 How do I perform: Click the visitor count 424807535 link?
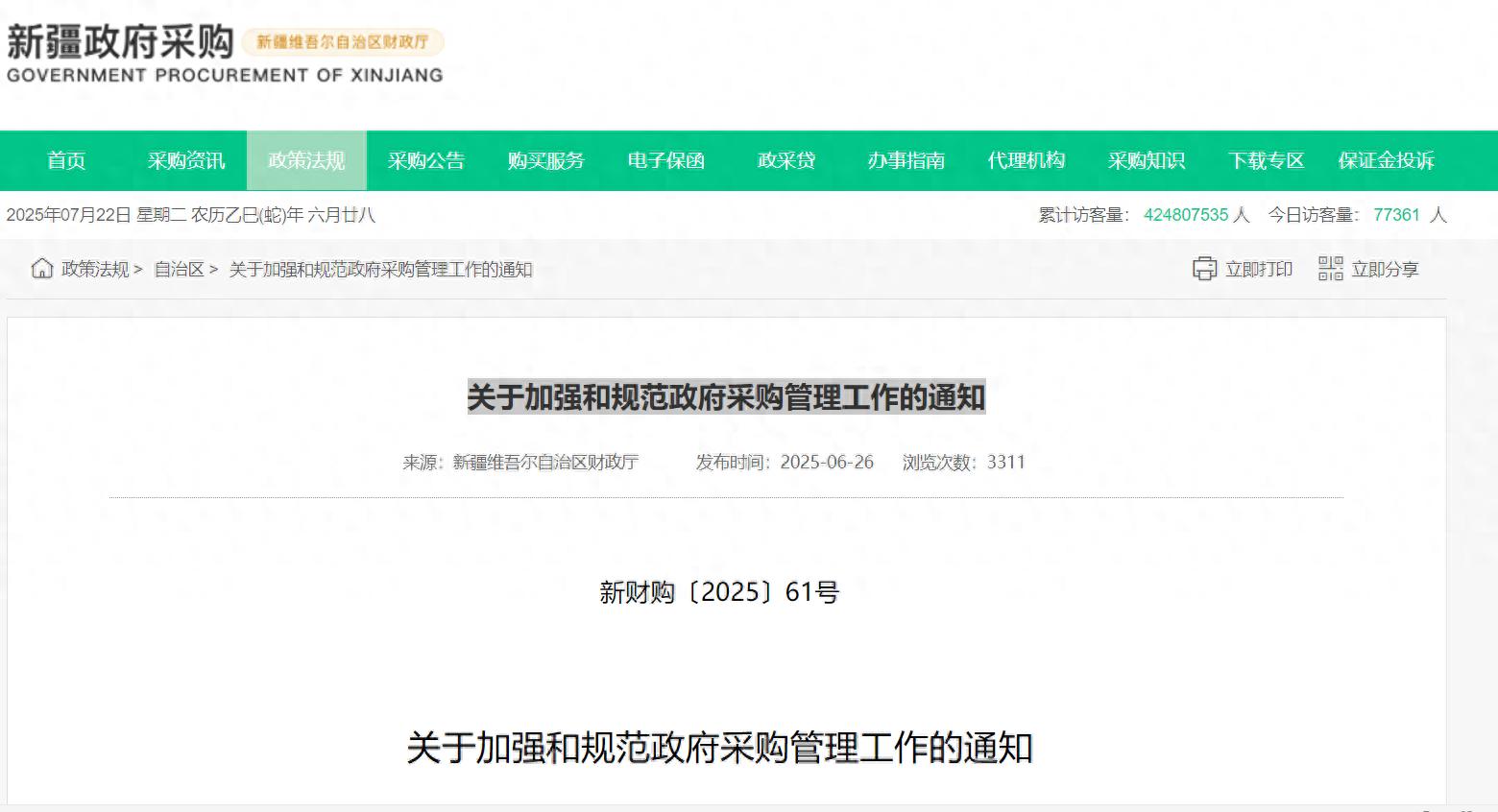[x=1187, y=215]
